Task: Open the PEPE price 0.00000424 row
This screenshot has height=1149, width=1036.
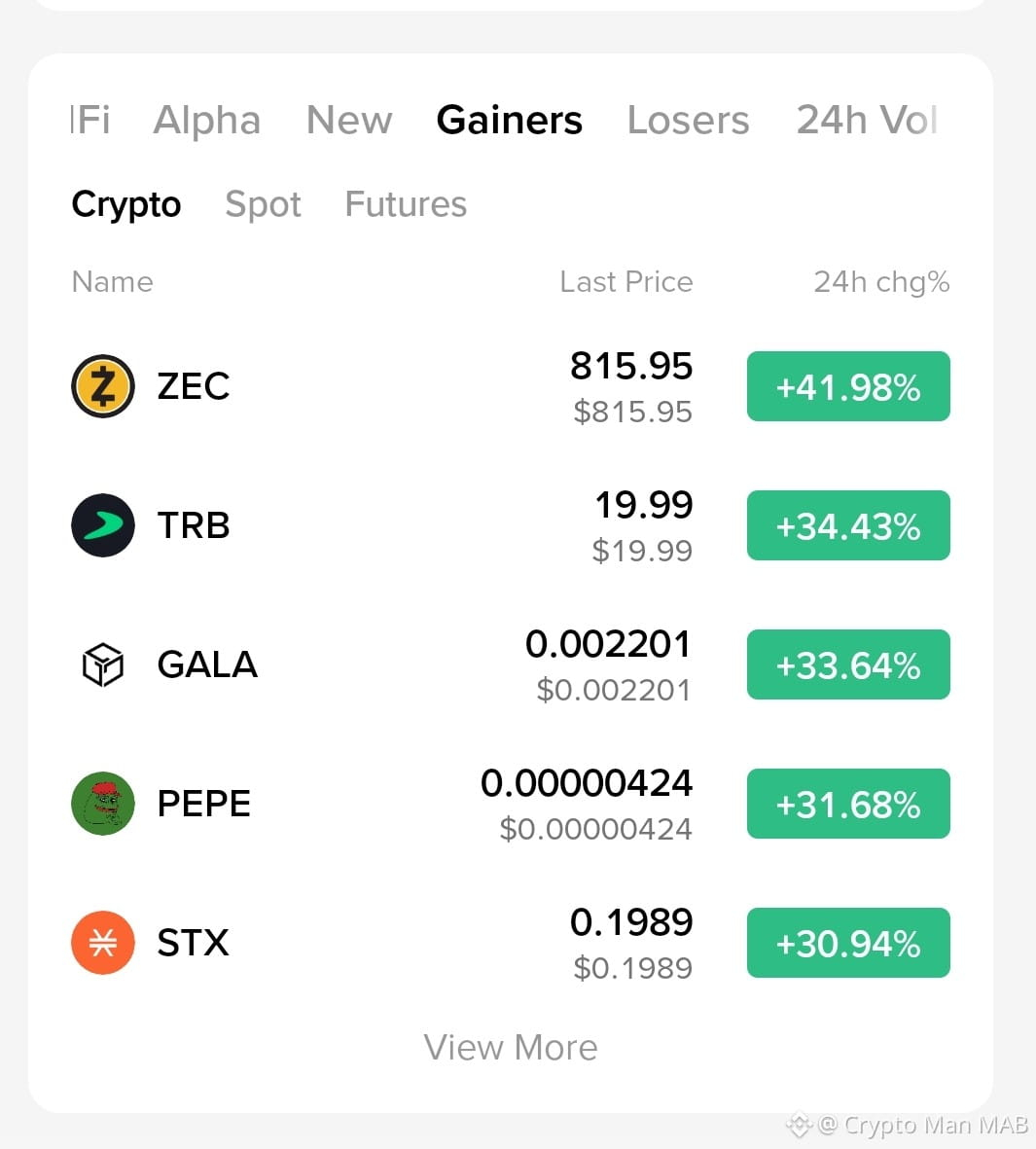Action: 511,804
